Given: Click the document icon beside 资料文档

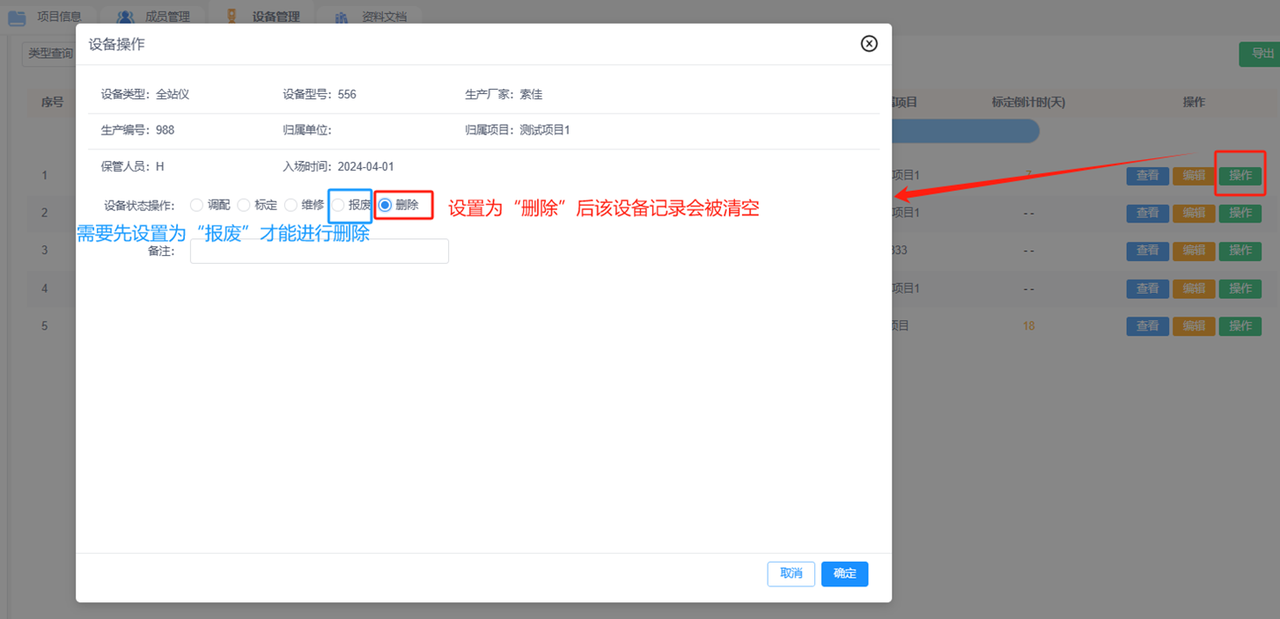Looking at the screenshot, I should tap(341, 17).
